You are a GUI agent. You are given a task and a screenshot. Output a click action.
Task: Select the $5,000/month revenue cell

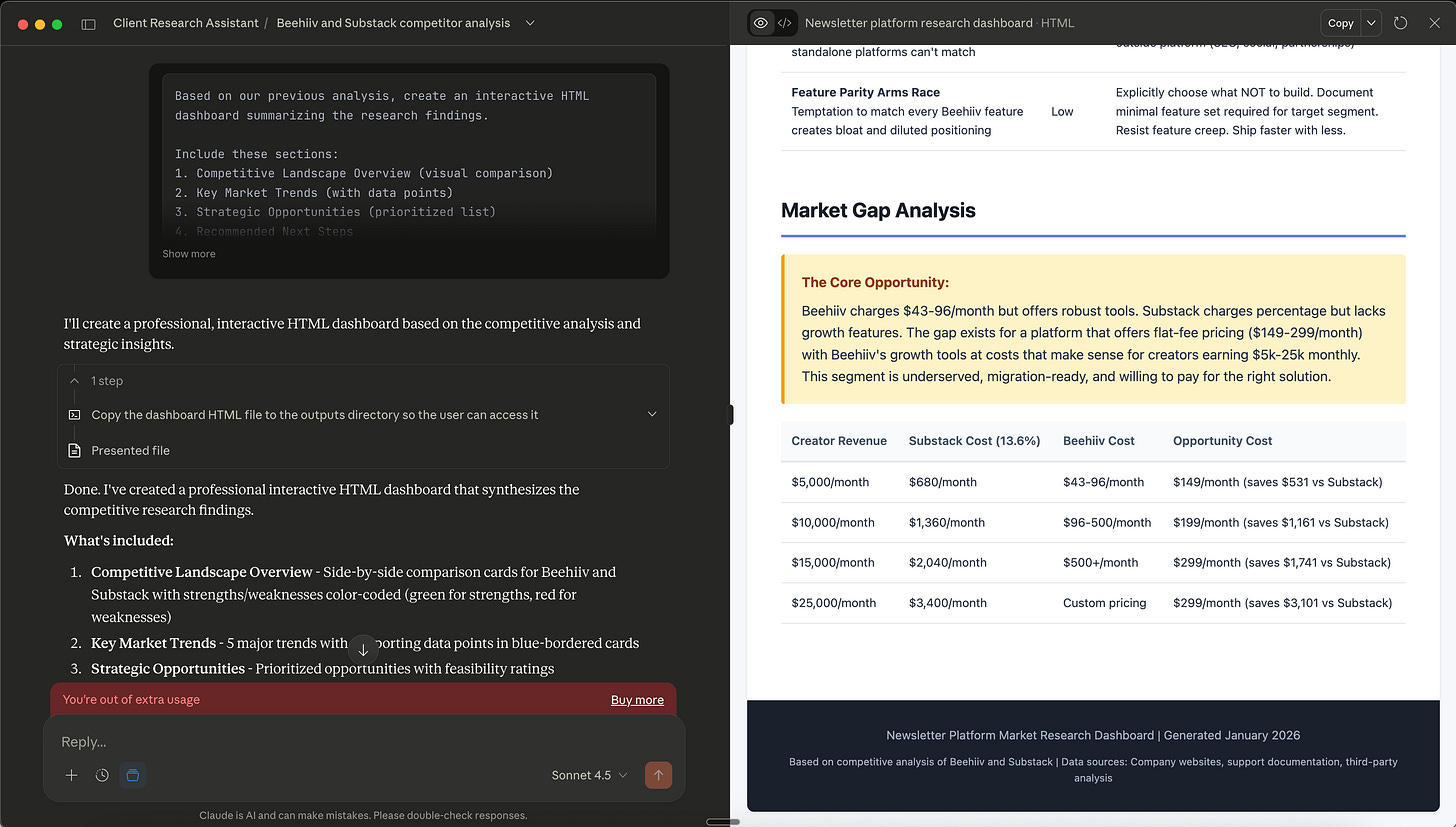coord(830,482)
